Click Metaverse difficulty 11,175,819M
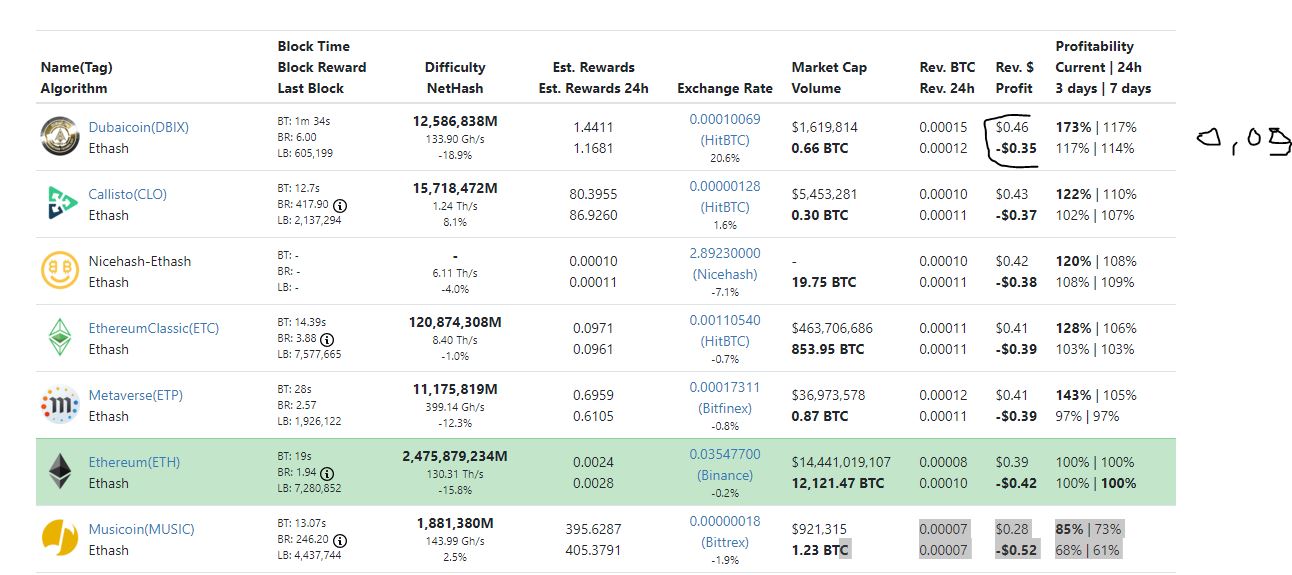 pyautogui.click(x=455, y=389)
